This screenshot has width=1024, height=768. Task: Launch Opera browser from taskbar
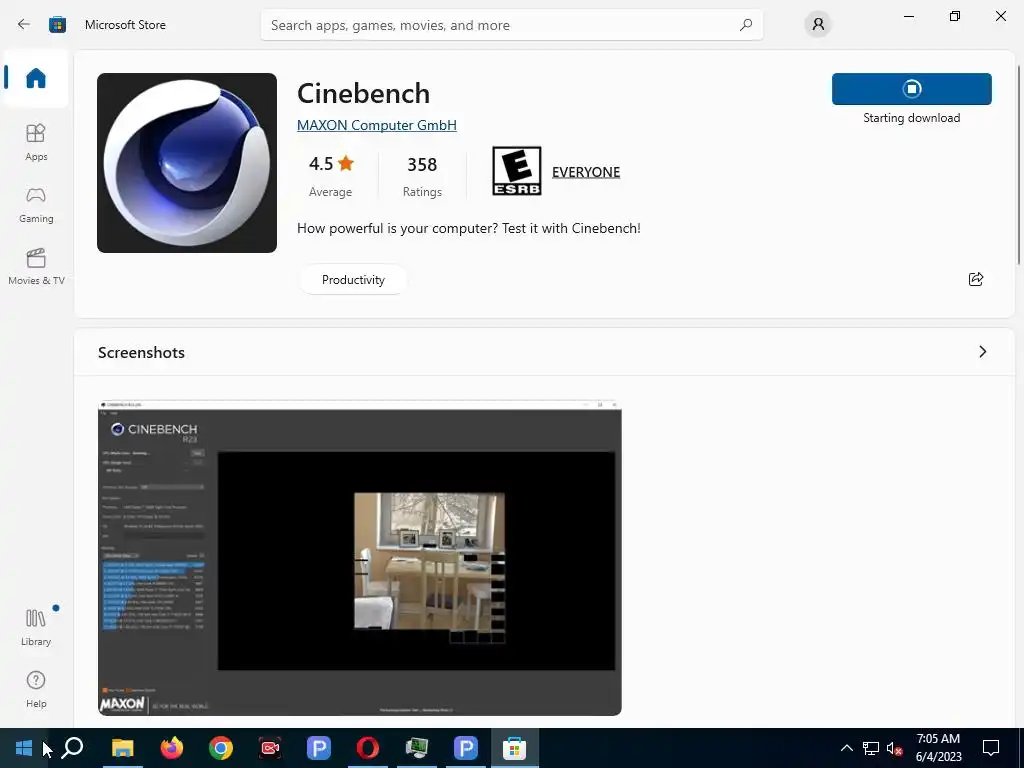point(368,748)
